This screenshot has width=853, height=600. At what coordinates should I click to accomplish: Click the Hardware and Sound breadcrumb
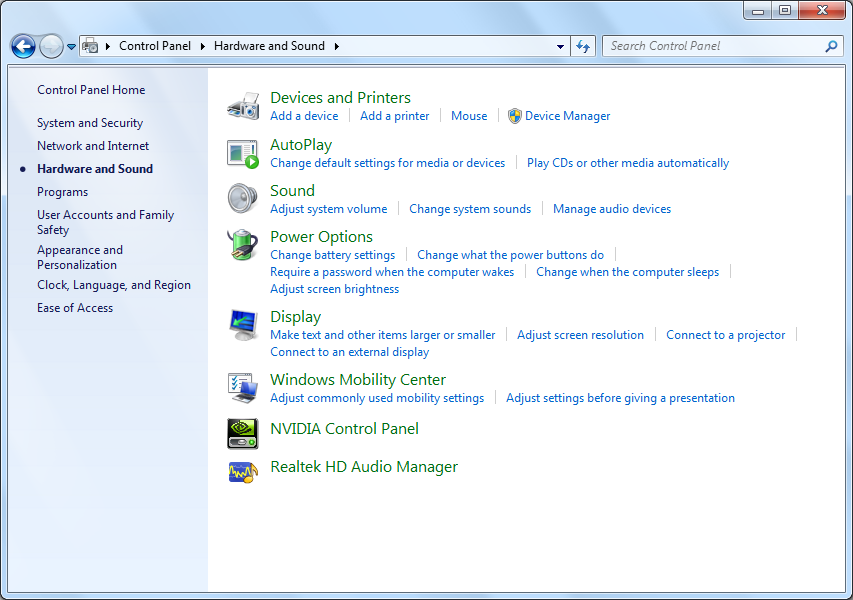point(269,46)
